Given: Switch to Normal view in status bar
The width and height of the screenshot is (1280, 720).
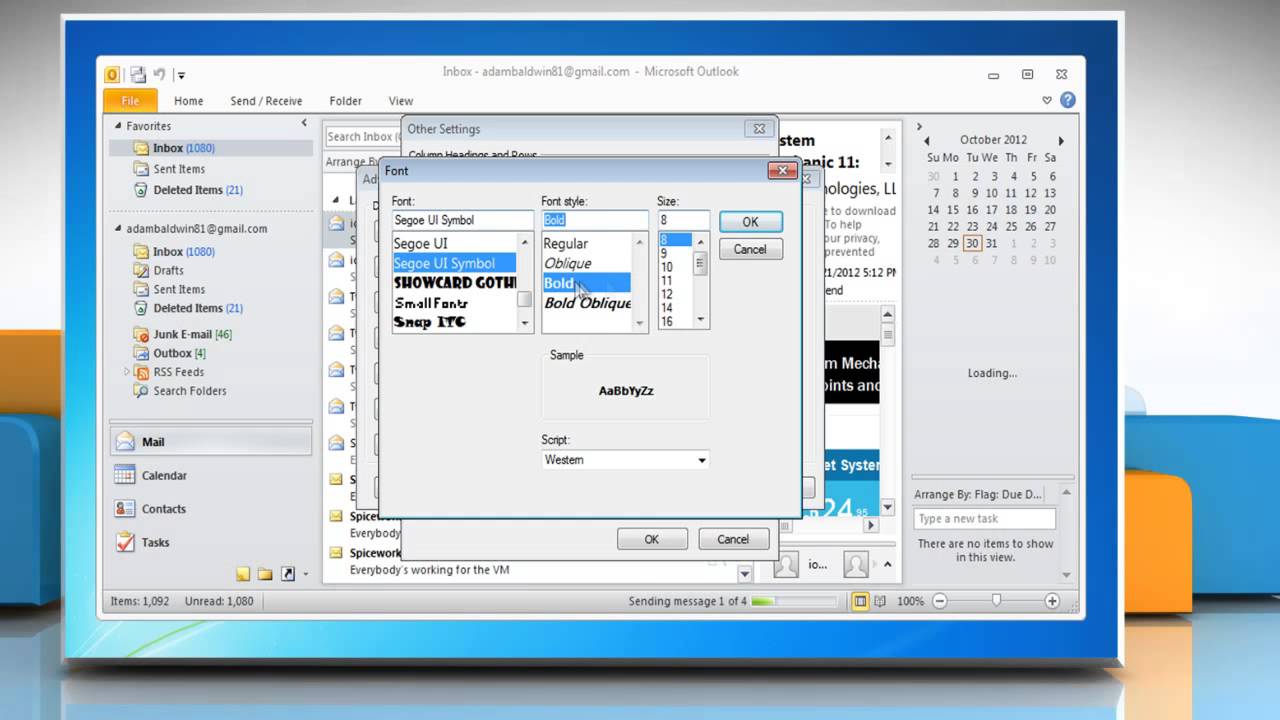Looking at the screenshot, I should (x=860, y=601).
